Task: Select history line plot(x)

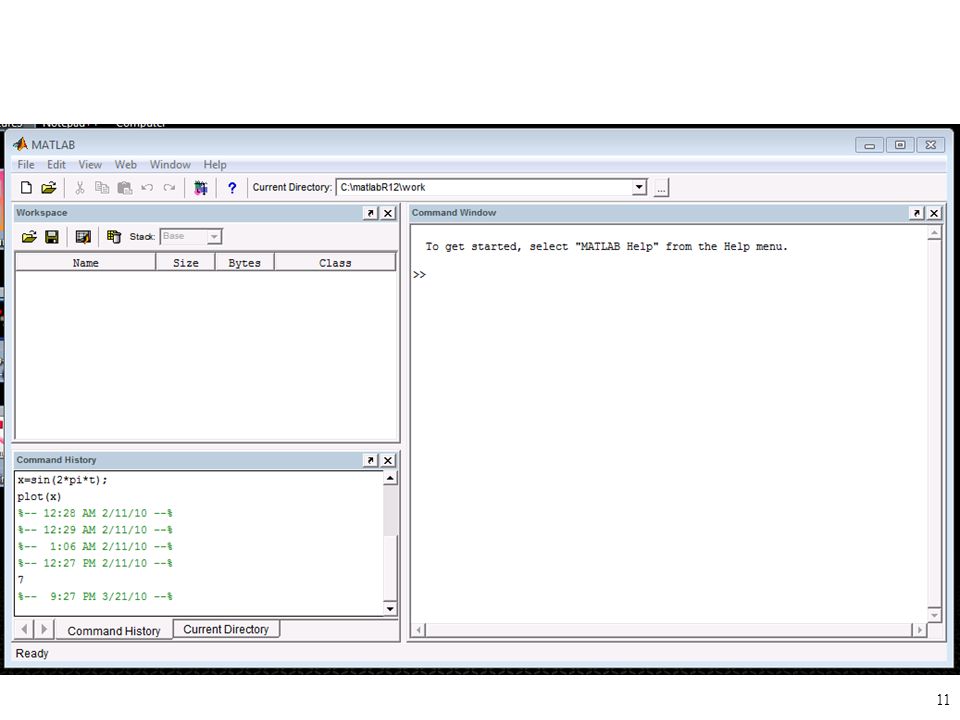Action: [x=39, y=497]
